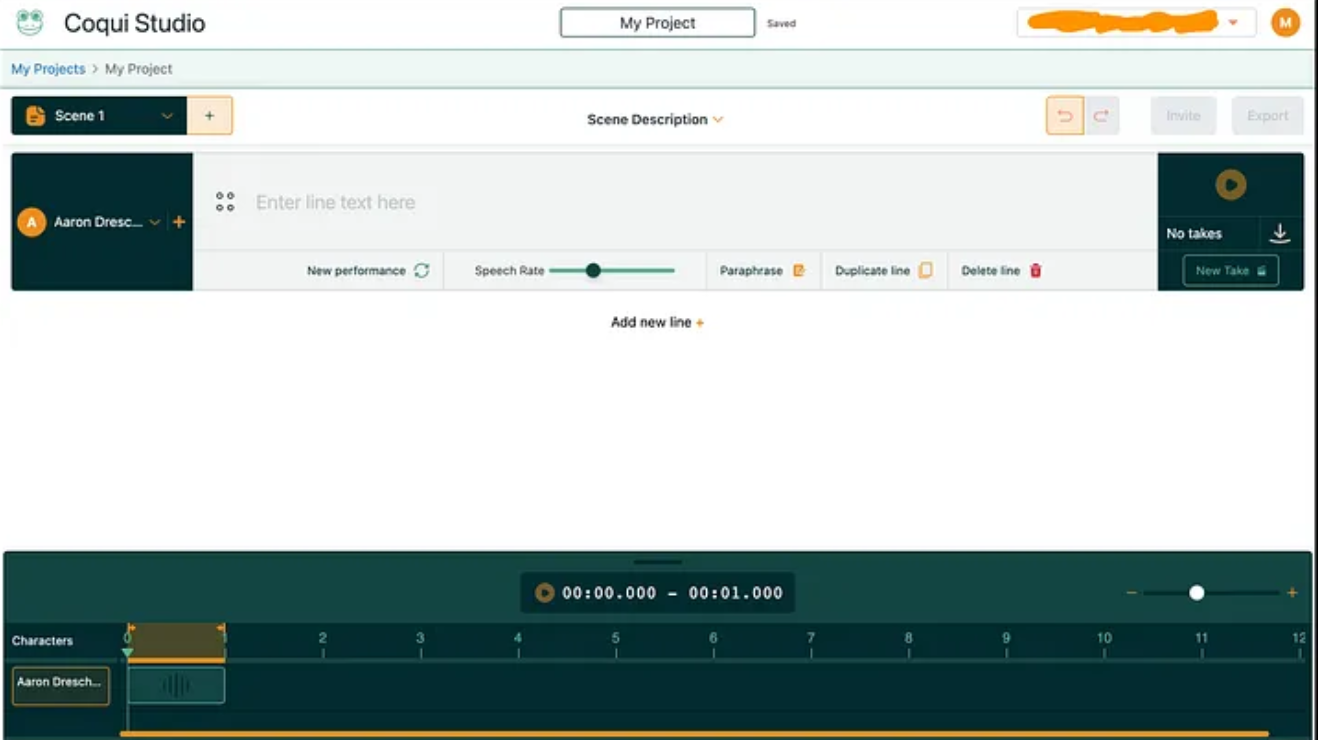Click the Saved status text

tap(781, 23)
